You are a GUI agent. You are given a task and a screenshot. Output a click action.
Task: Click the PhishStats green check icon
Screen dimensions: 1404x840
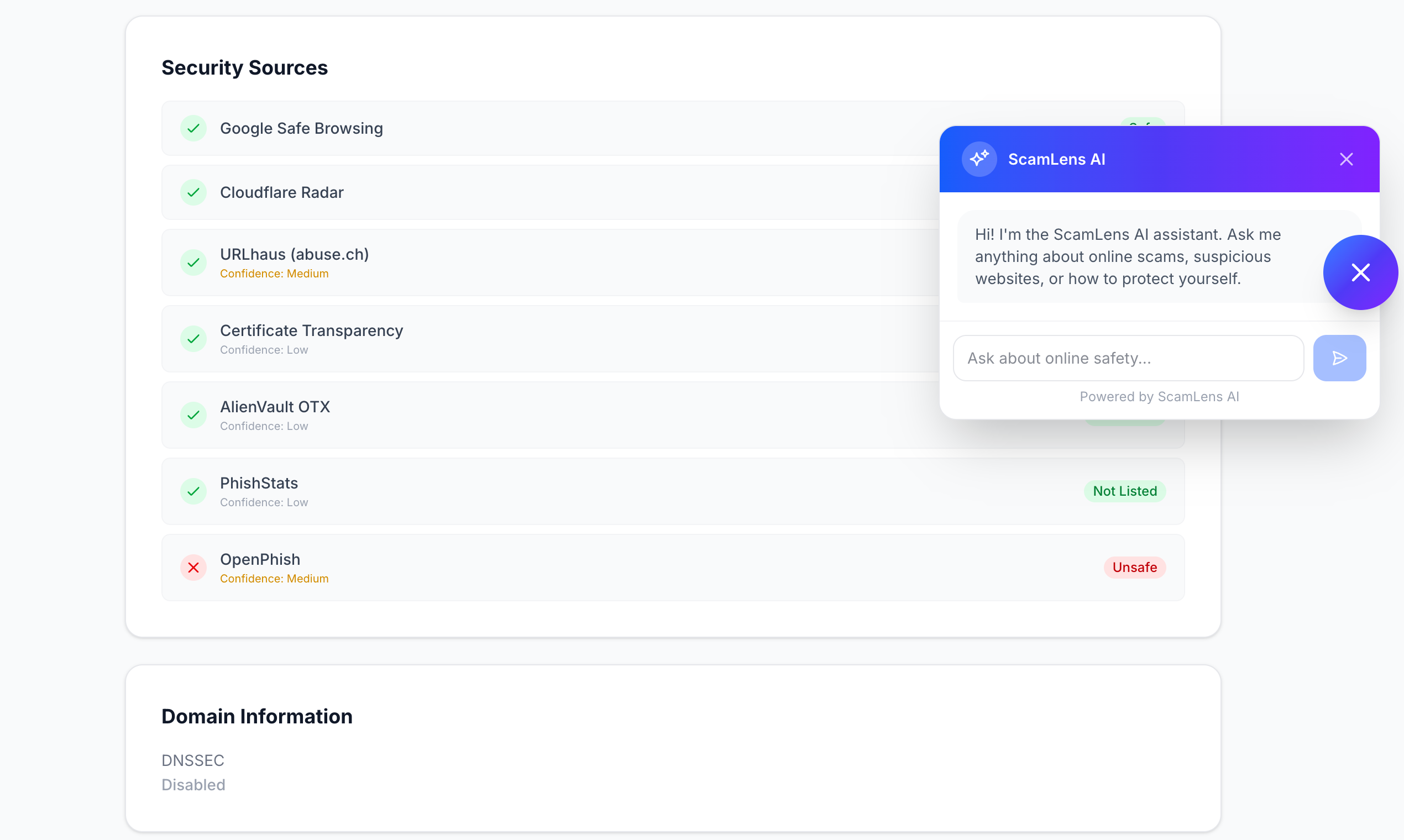pos(193,491)
